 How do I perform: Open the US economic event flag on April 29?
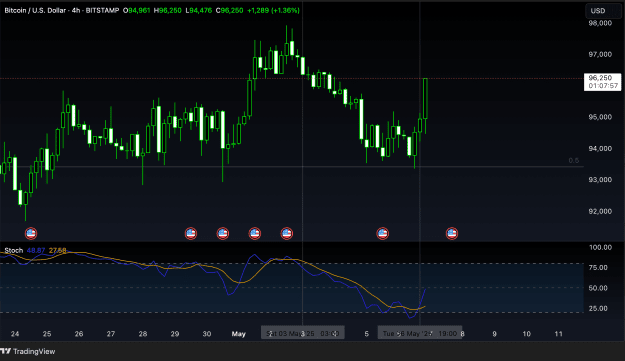[191, 233]
